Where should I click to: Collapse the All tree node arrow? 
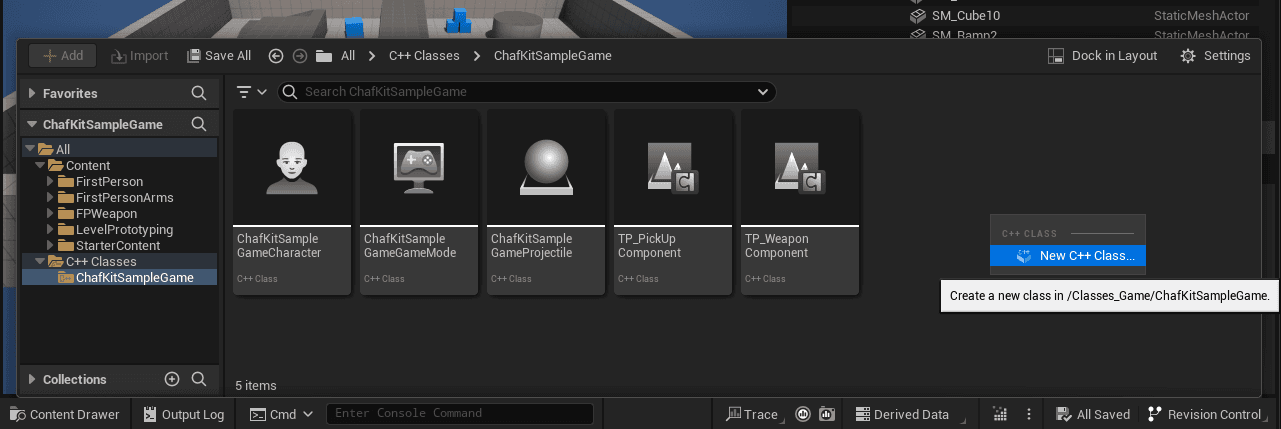(30, 149)
